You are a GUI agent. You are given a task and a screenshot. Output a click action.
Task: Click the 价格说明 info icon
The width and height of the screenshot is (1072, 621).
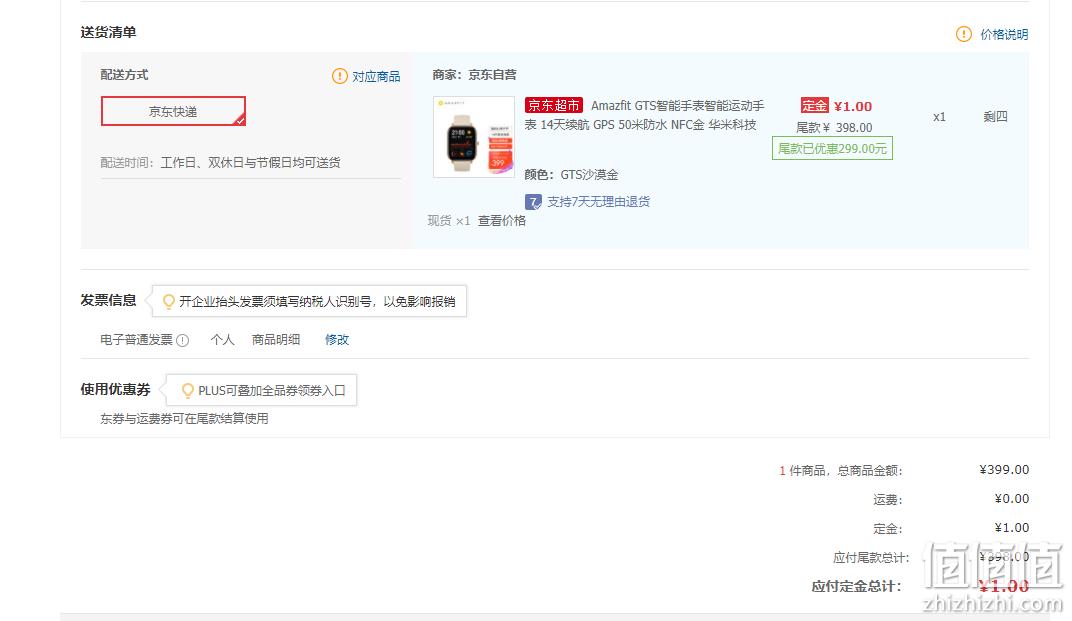coord(963,34)
